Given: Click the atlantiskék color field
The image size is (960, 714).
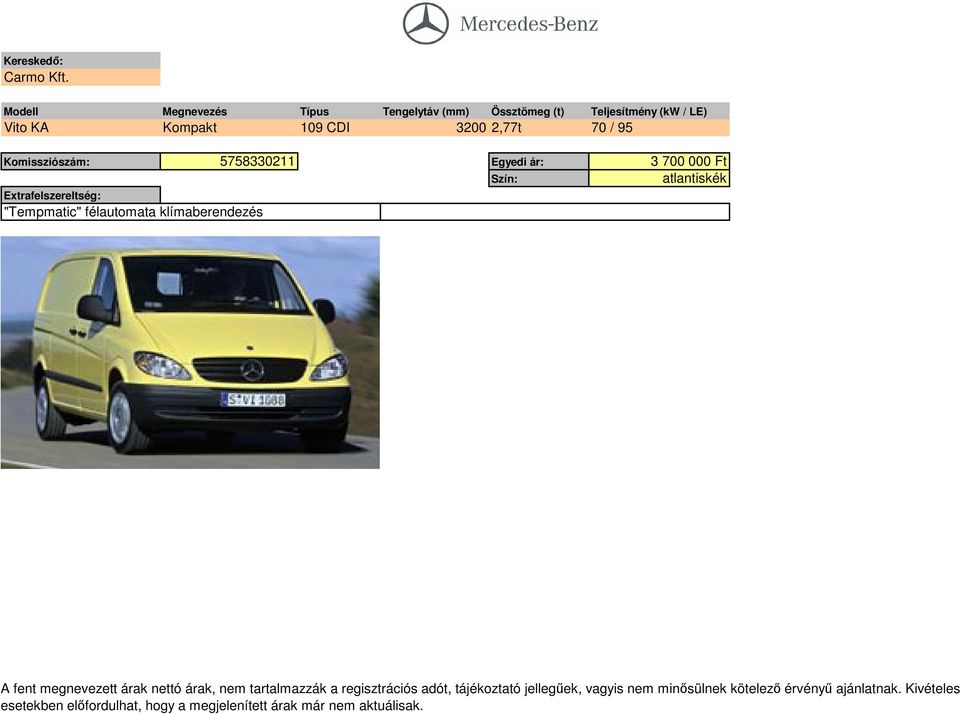Looking at the screenshot, I should pos(659,179).
